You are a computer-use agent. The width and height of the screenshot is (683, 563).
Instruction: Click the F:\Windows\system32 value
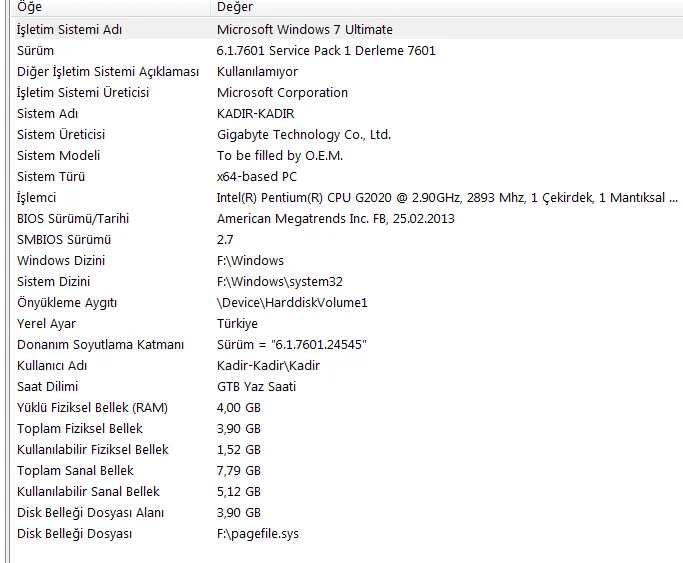click(x=280, y=281)
